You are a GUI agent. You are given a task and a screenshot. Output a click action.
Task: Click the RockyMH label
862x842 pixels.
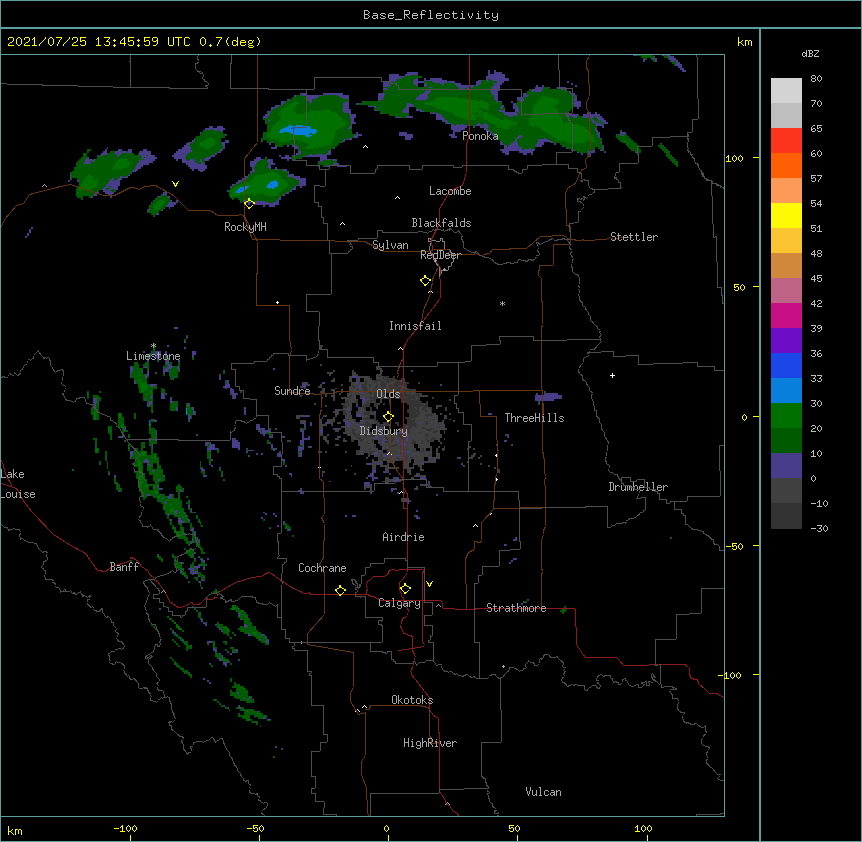(x=245, y=227)
